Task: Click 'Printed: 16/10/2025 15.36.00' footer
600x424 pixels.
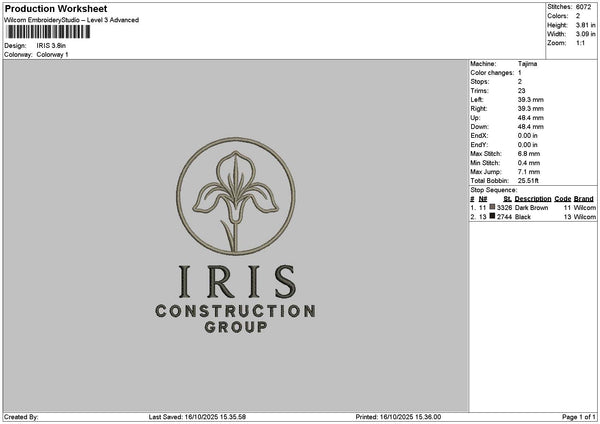Action: tap(398, 417)
